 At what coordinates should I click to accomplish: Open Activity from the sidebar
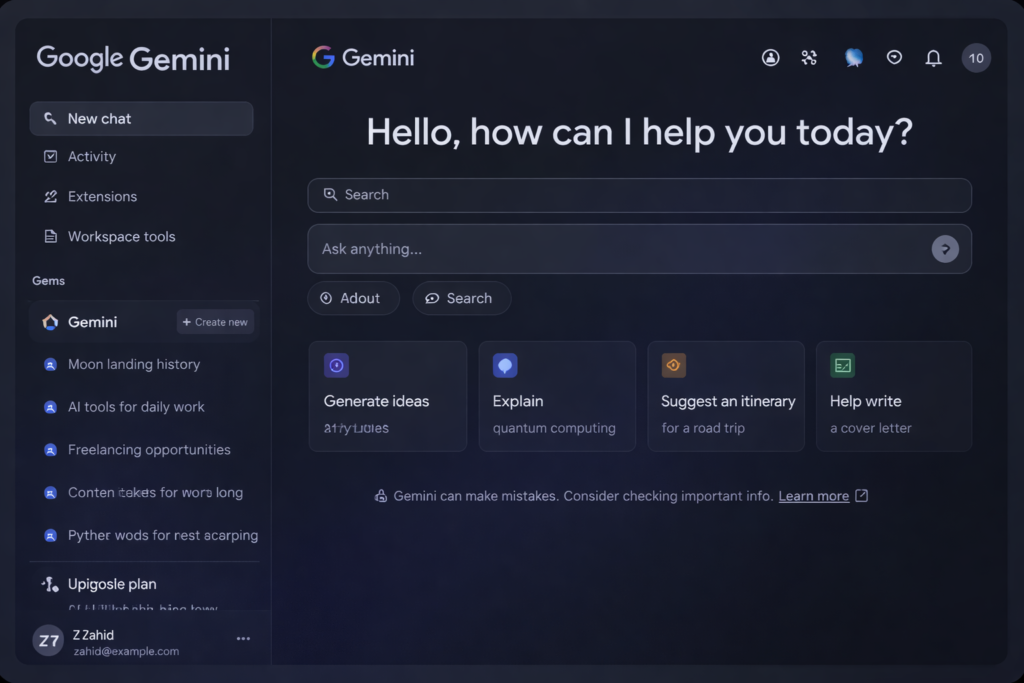(x=91, y=157)
